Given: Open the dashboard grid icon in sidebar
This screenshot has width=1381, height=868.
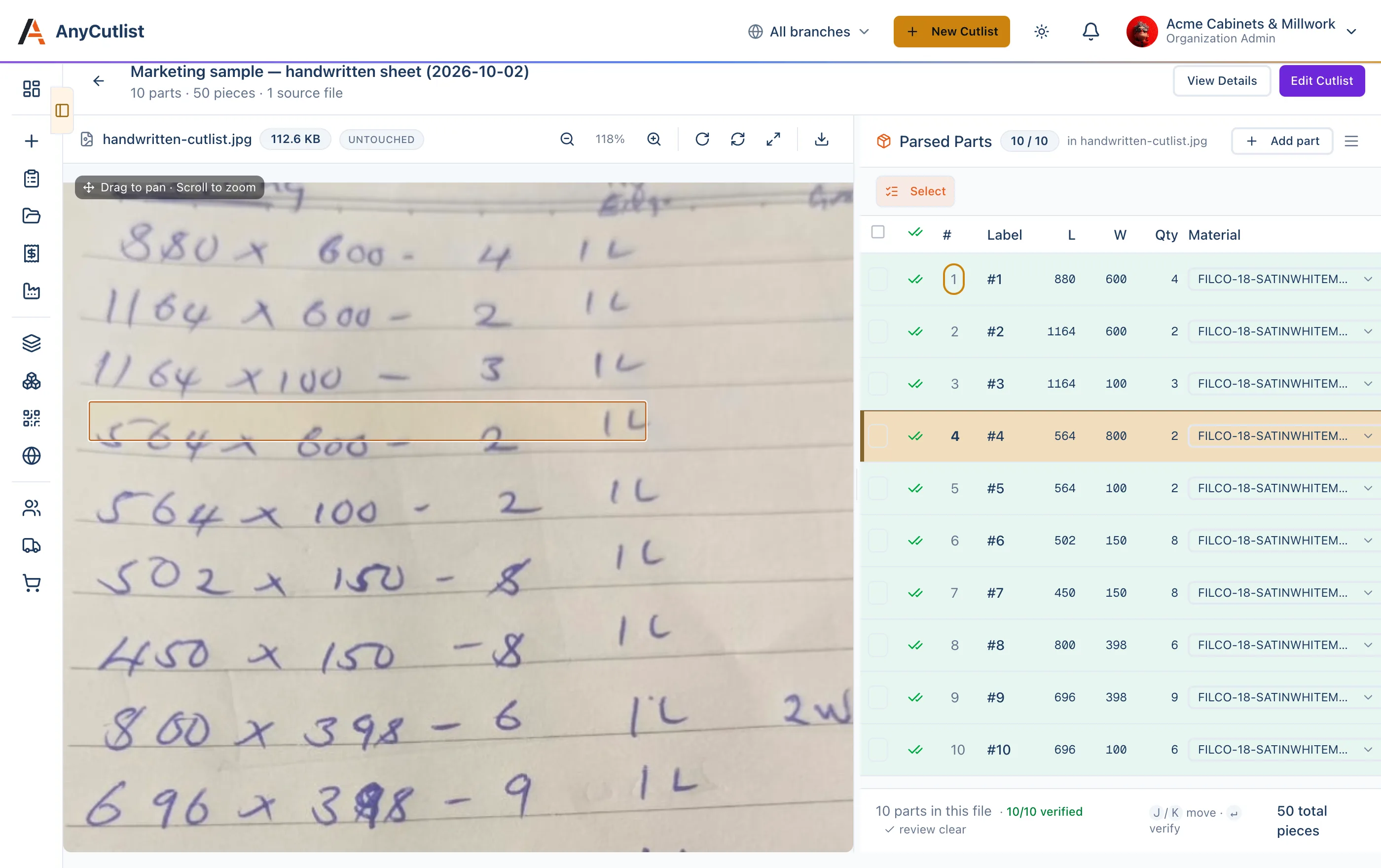Looking at the screenshot, I should (x=31, y=89).
